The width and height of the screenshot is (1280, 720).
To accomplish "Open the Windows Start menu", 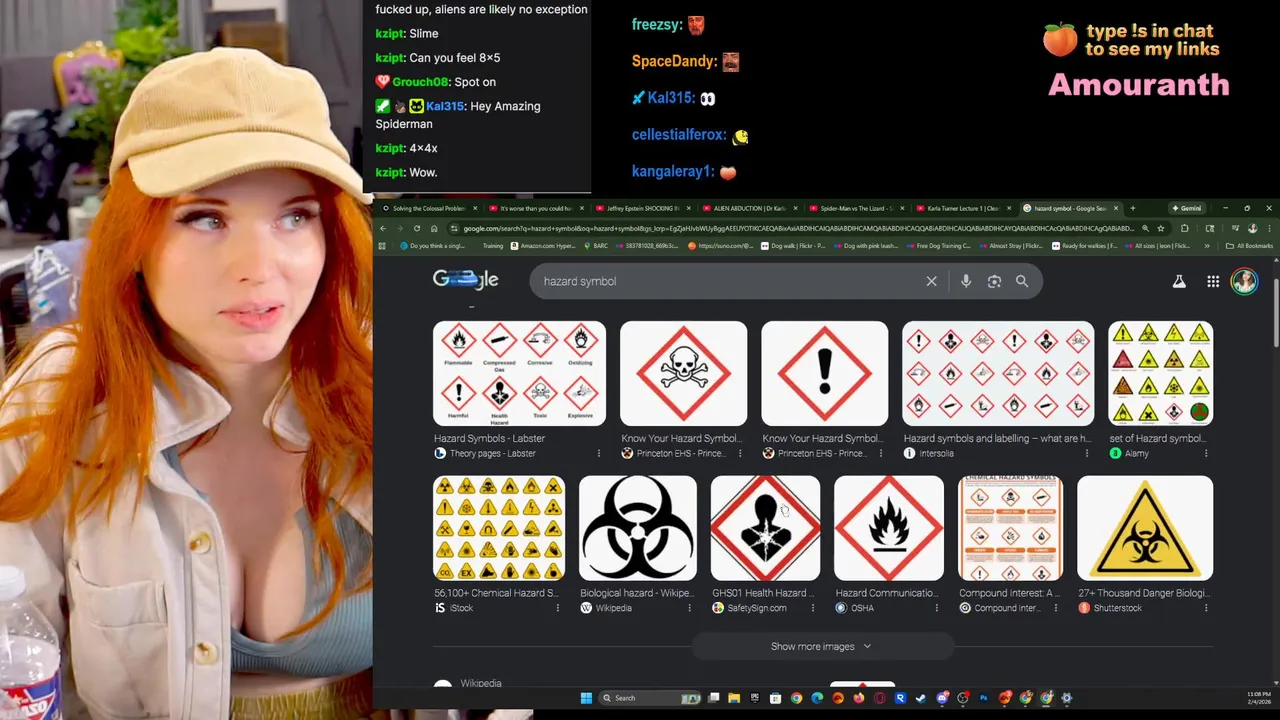I will tap(586, 698).
